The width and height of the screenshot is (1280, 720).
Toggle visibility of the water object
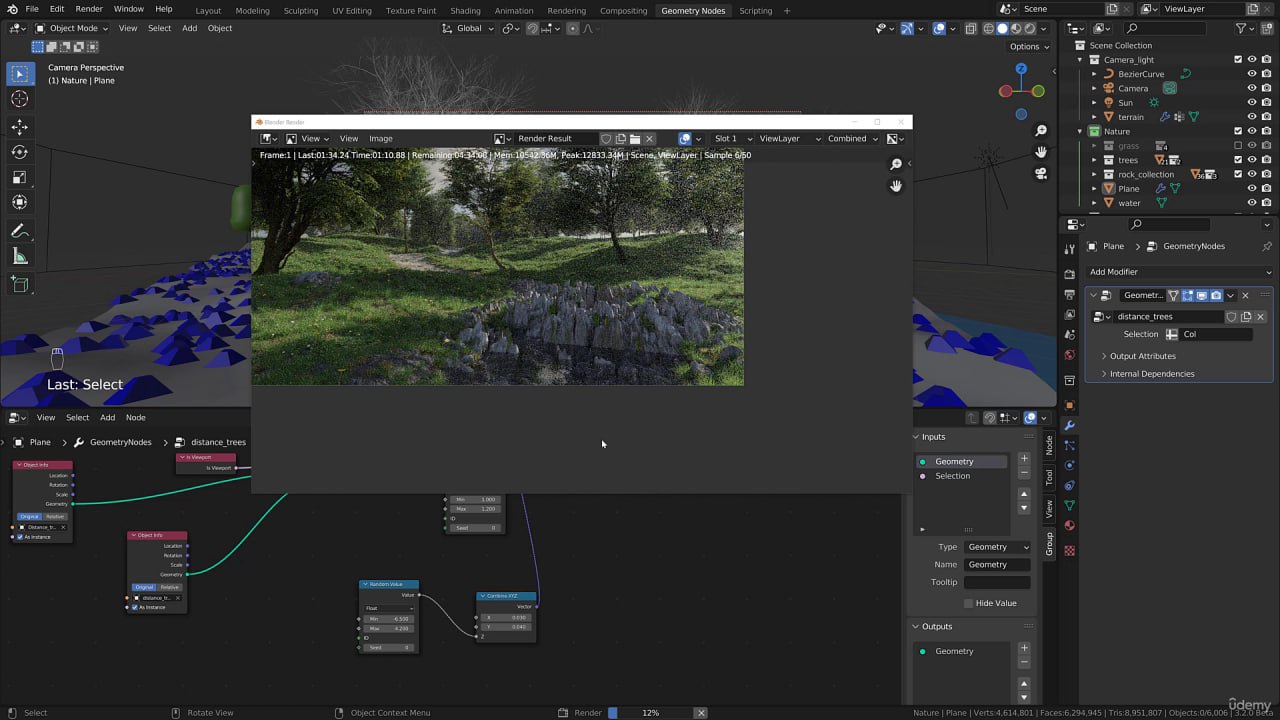(x=1252, y=203)
